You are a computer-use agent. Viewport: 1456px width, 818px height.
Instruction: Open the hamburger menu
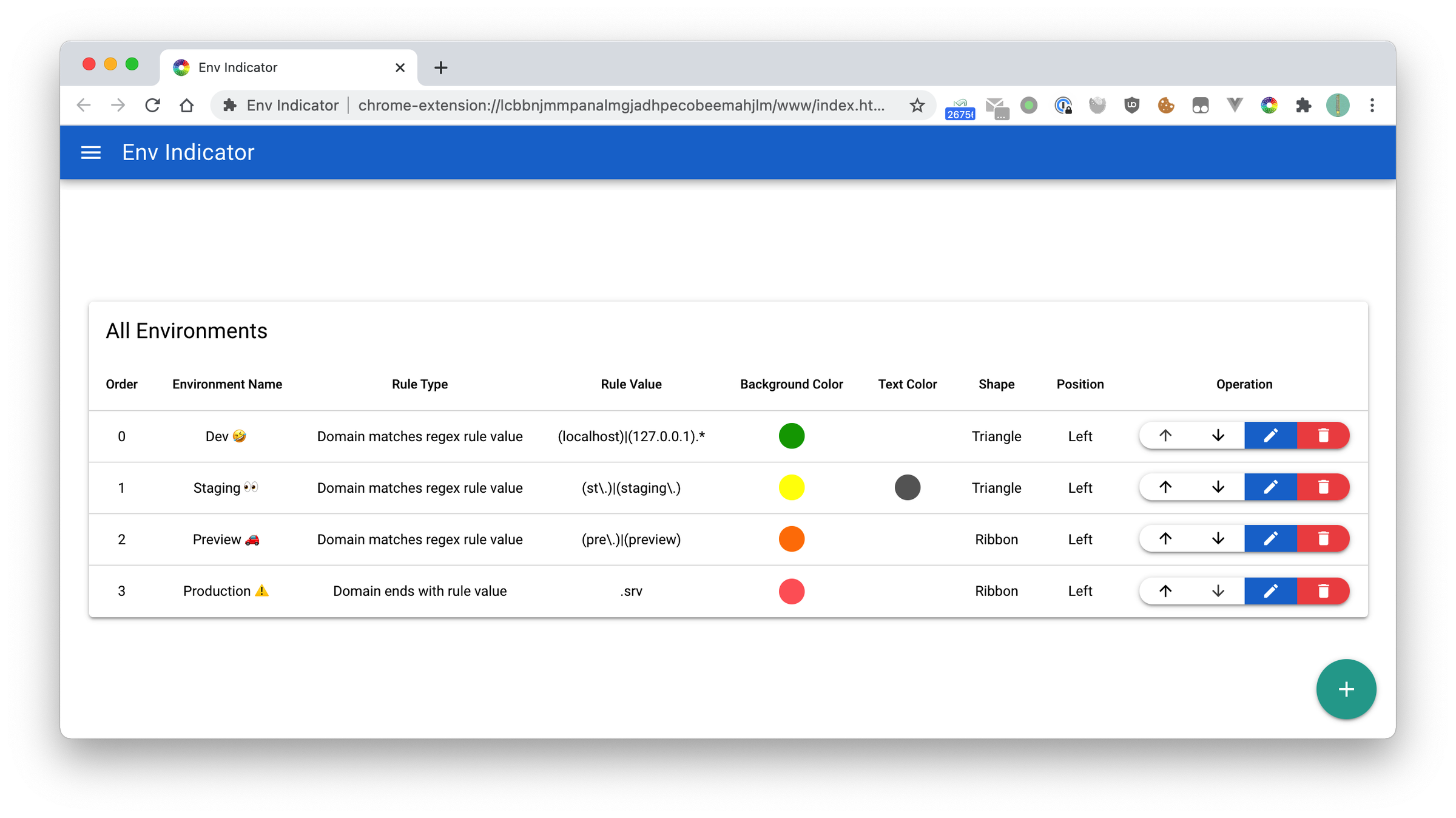[91, 152]
